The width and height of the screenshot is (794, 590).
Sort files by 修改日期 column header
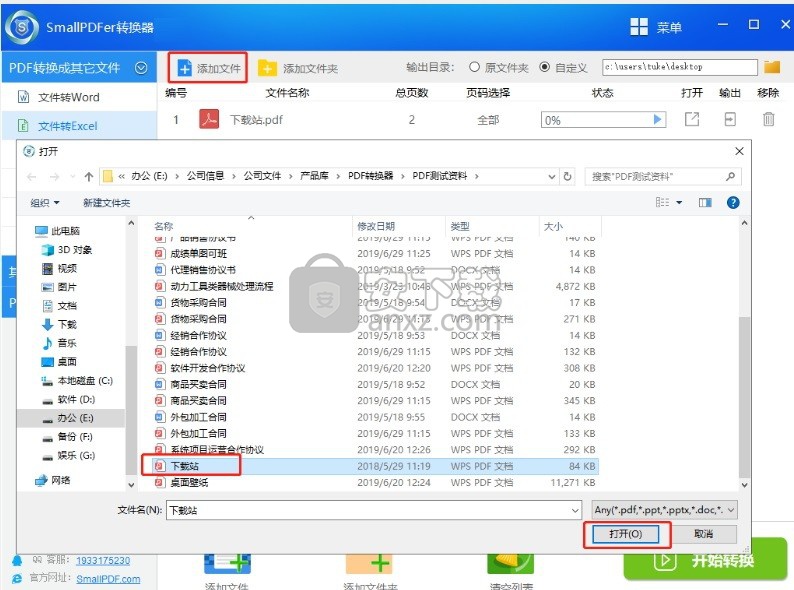tap(375, 226)
